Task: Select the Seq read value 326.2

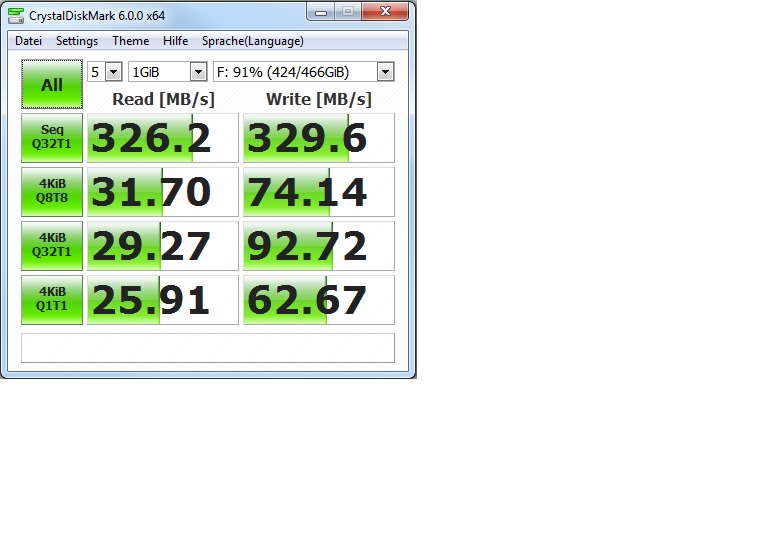Action: point(163,138)
